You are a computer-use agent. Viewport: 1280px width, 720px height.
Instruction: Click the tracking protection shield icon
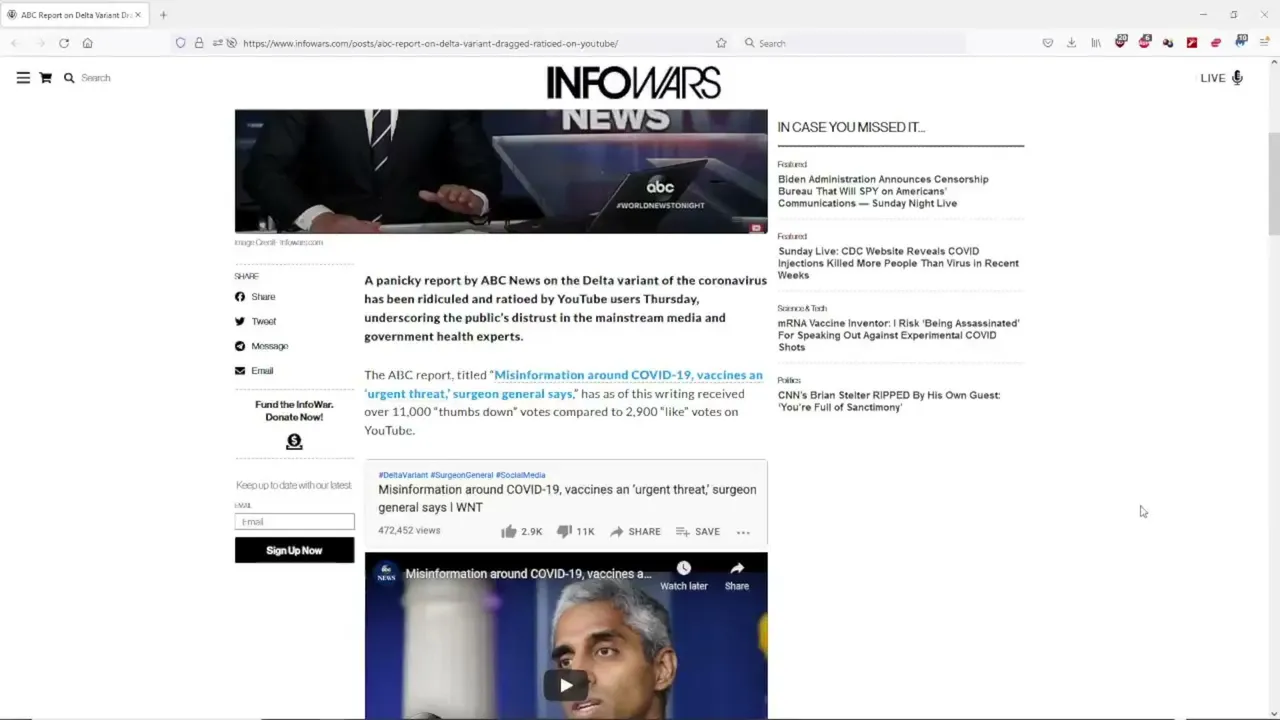pyautogui.click(x=180, y=43)
